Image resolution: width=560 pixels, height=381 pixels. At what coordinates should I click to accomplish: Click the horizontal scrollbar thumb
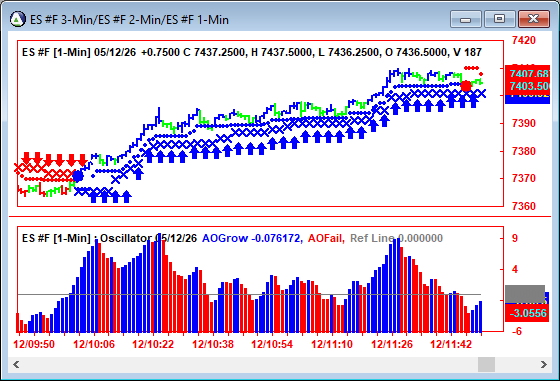tap(486, 364)
